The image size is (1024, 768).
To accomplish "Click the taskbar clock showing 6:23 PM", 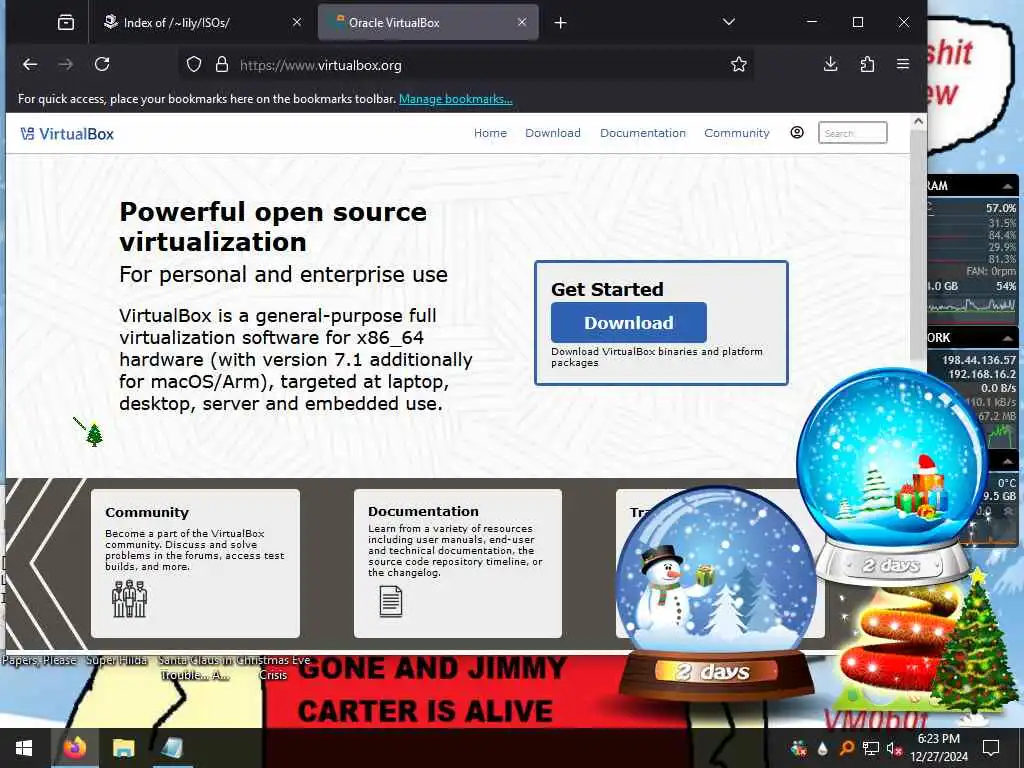I will pyautogui.click(x=938, y=748).
